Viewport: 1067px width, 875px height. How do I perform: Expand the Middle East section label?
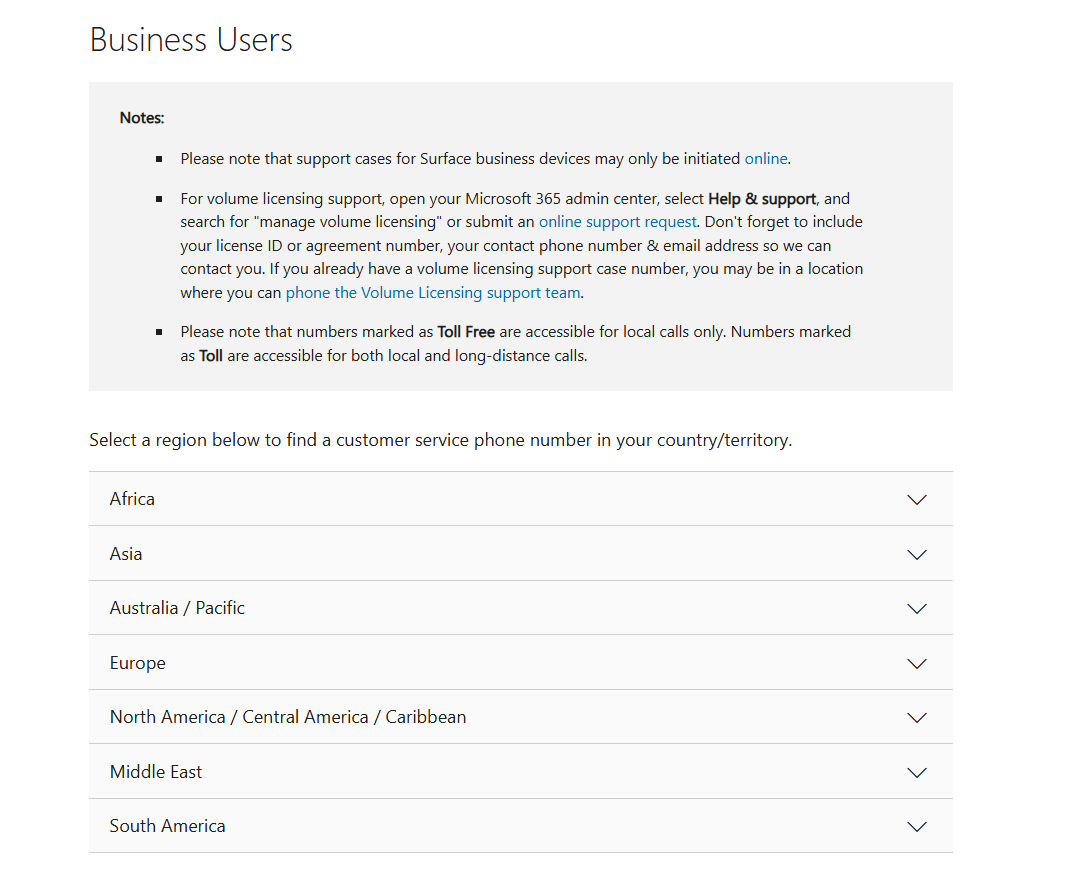tap(156, 772)
